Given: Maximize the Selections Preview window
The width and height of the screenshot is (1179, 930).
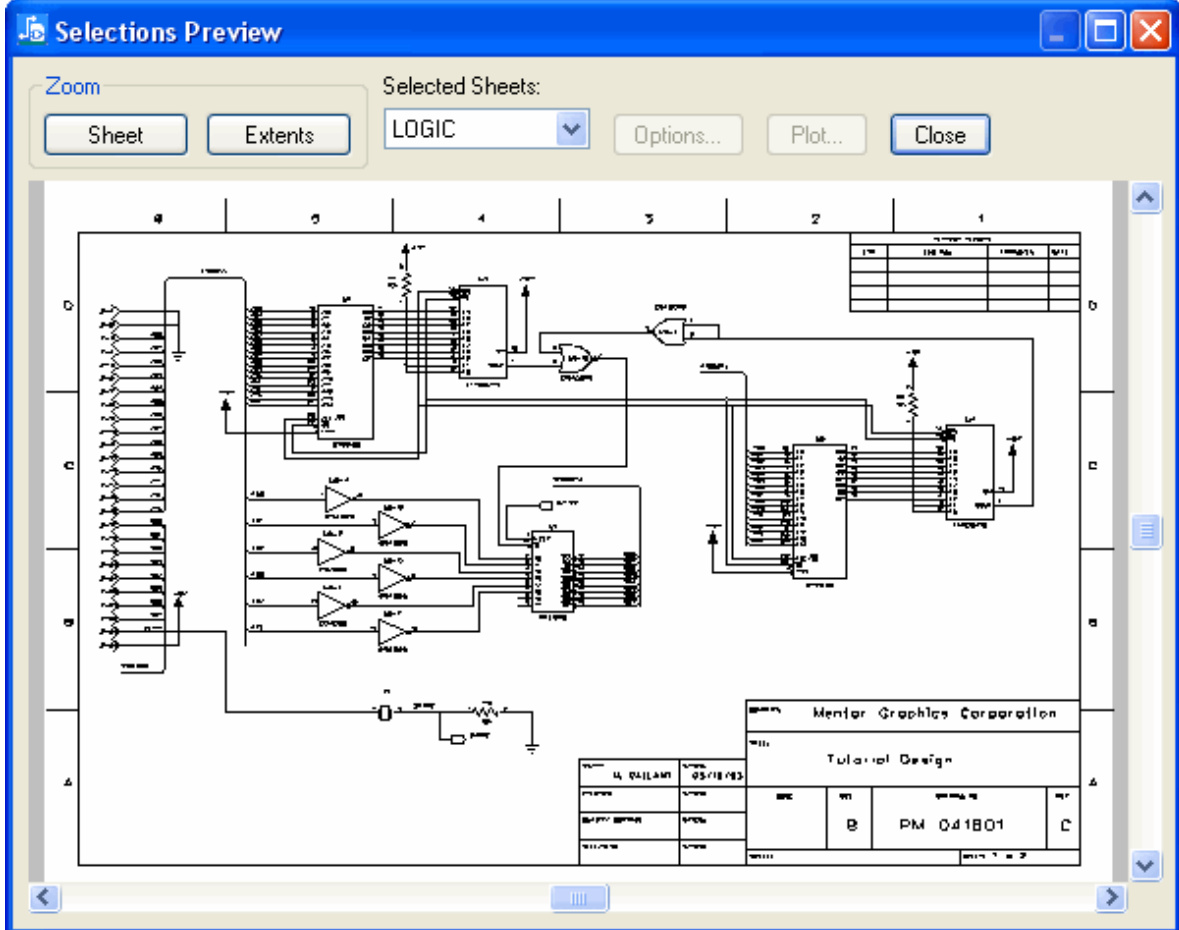Looking at the screenshot, I should pos(1106,32).
